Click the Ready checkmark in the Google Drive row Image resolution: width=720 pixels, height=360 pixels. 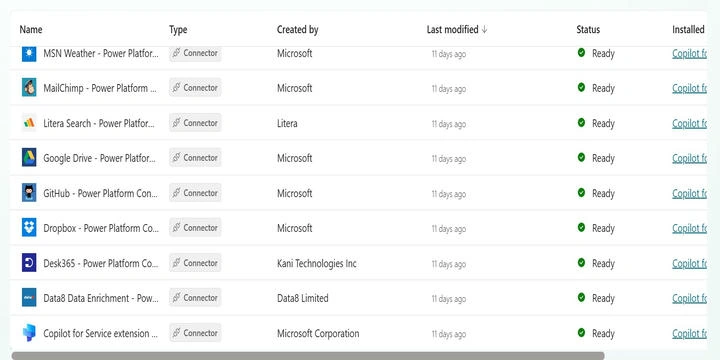pos(581,158)
